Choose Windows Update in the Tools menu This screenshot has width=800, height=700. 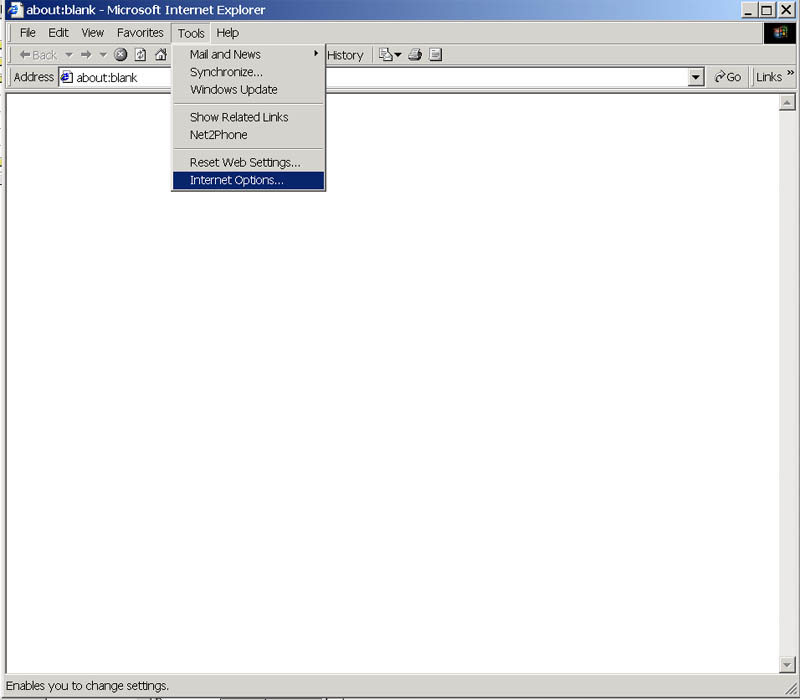(248, 89)
